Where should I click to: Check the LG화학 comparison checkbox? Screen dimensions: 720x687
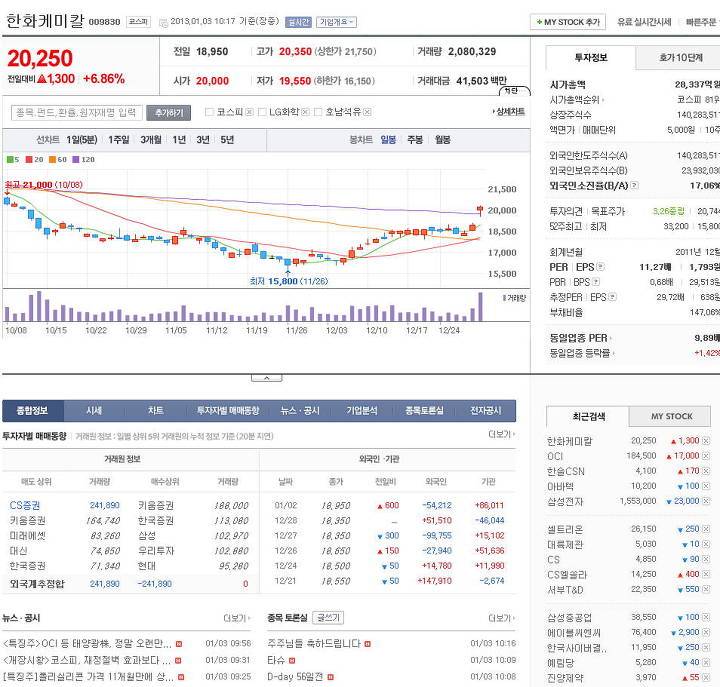click(x=262, y=112)
